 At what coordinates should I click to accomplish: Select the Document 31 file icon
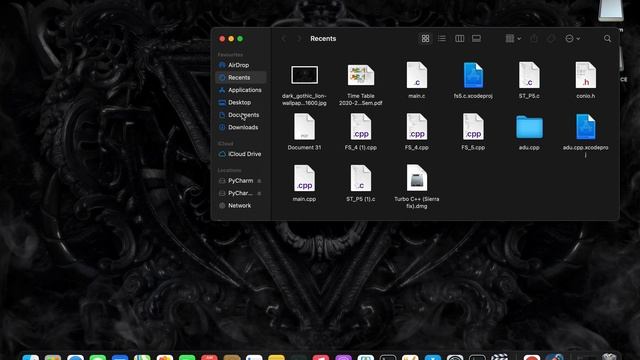(304, 127)
